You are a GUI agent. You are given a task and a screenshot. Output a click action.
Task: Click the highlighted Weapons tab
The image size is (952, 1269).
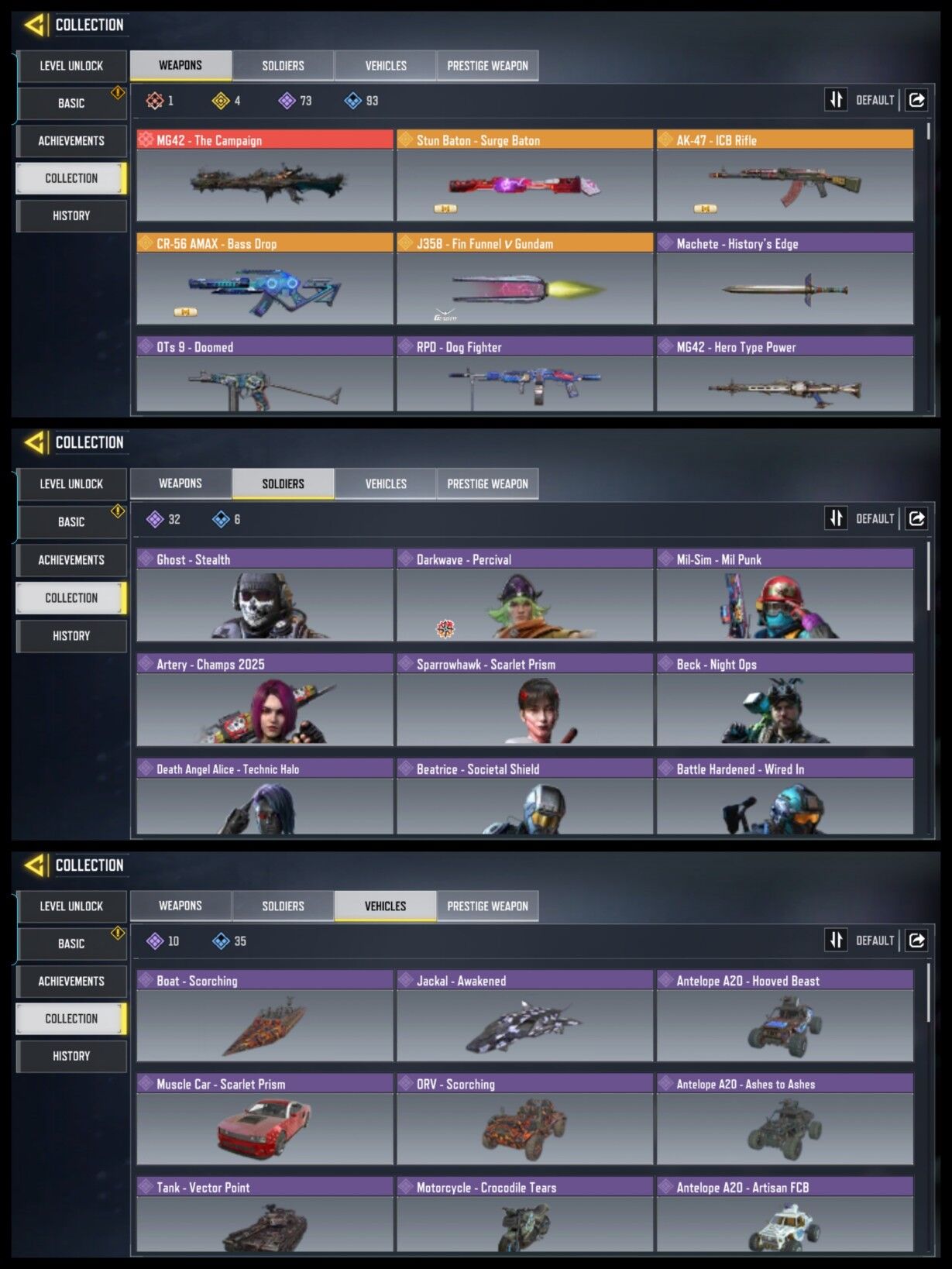[x=180, y=66]
